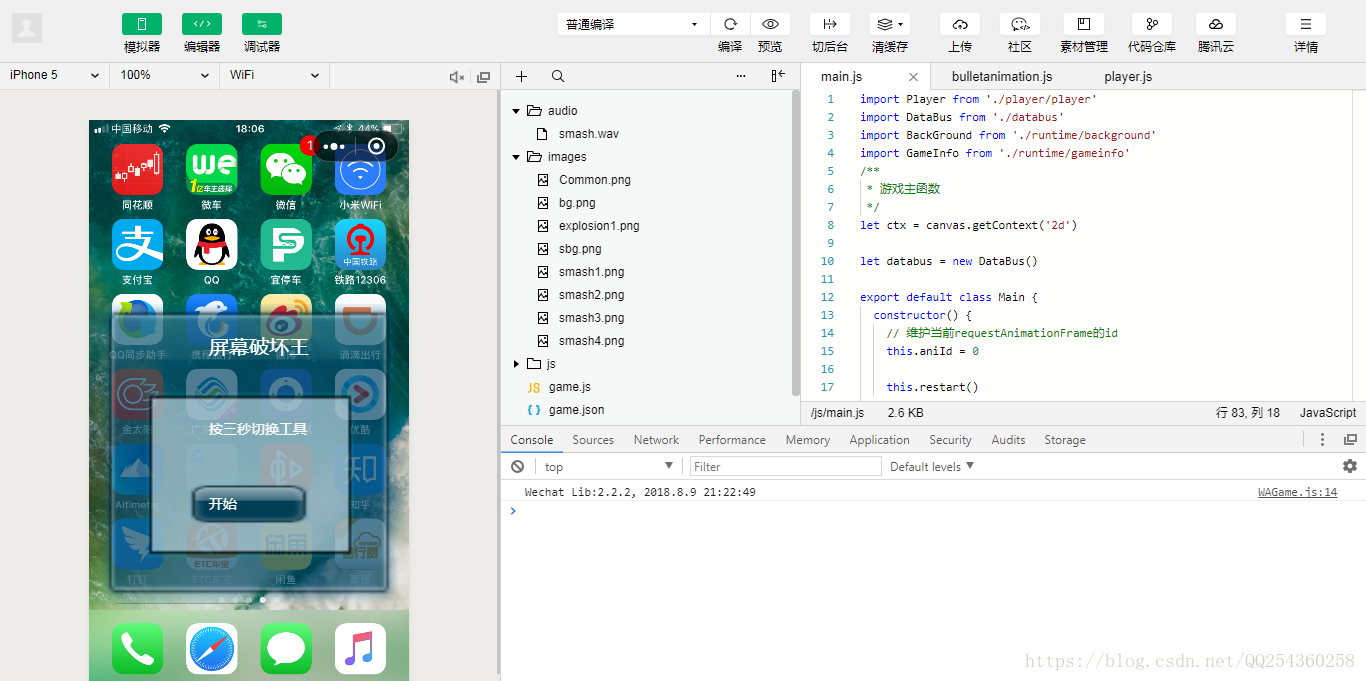The height and width of the screenshot is (681, 1366).
Task: Collapse the file tree panel icon
Action: click(x=778, y=76)
